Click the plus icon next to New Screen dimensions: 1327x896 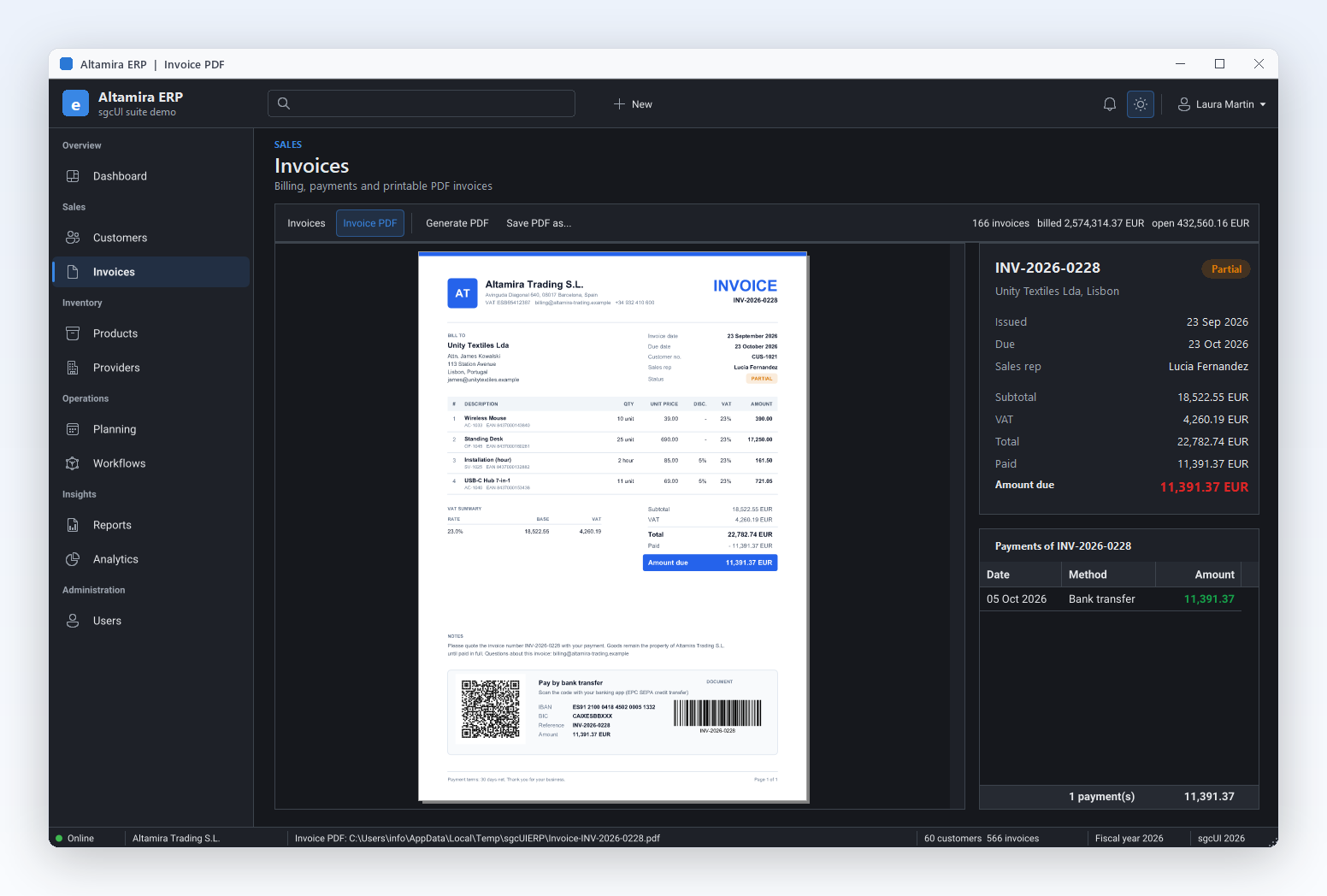tap(619, 104)
